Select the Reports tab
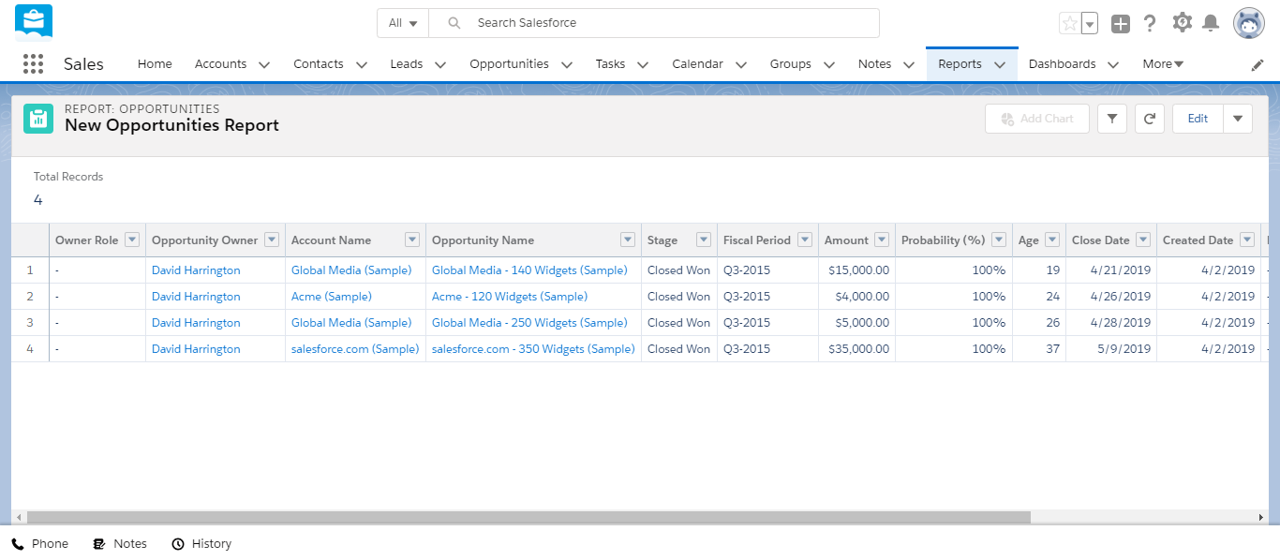The height and width of the screenshot is (555, 1280). 960,64
